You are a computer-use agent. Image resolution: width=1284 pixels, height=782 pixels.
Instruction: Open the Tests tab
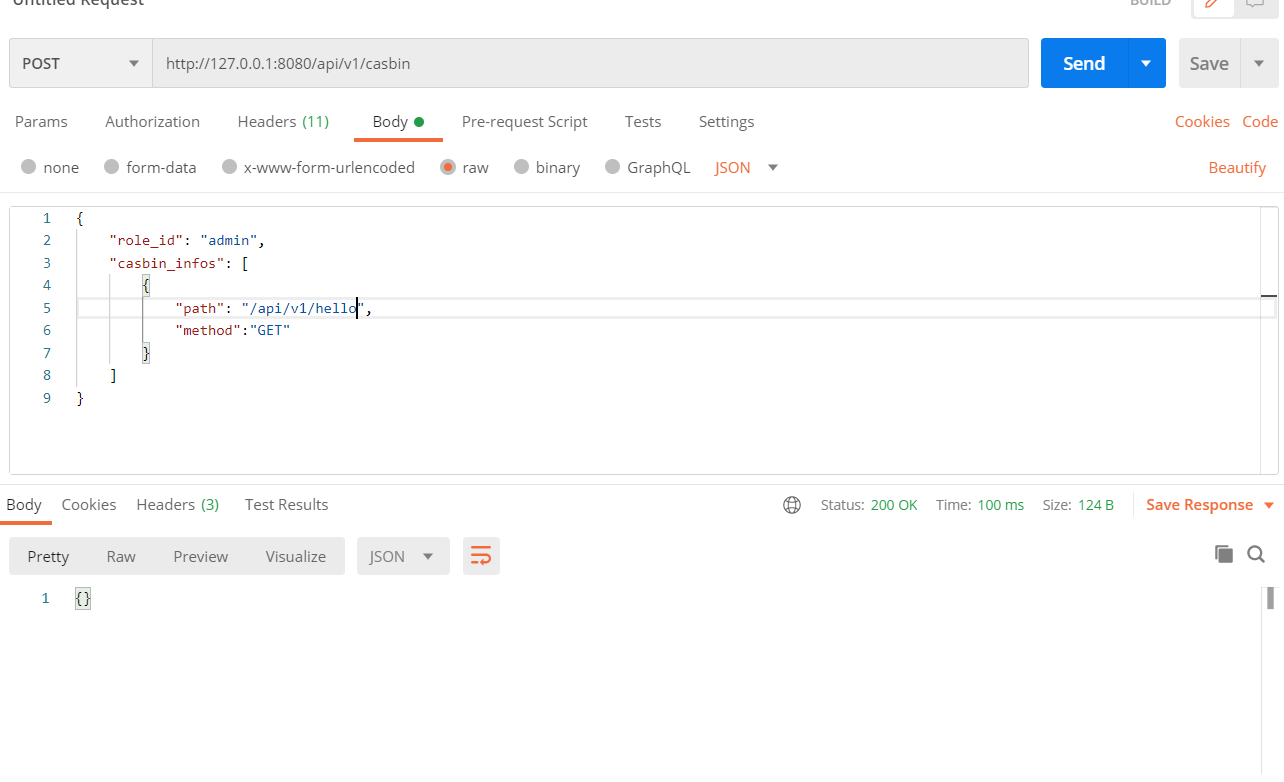643,121
